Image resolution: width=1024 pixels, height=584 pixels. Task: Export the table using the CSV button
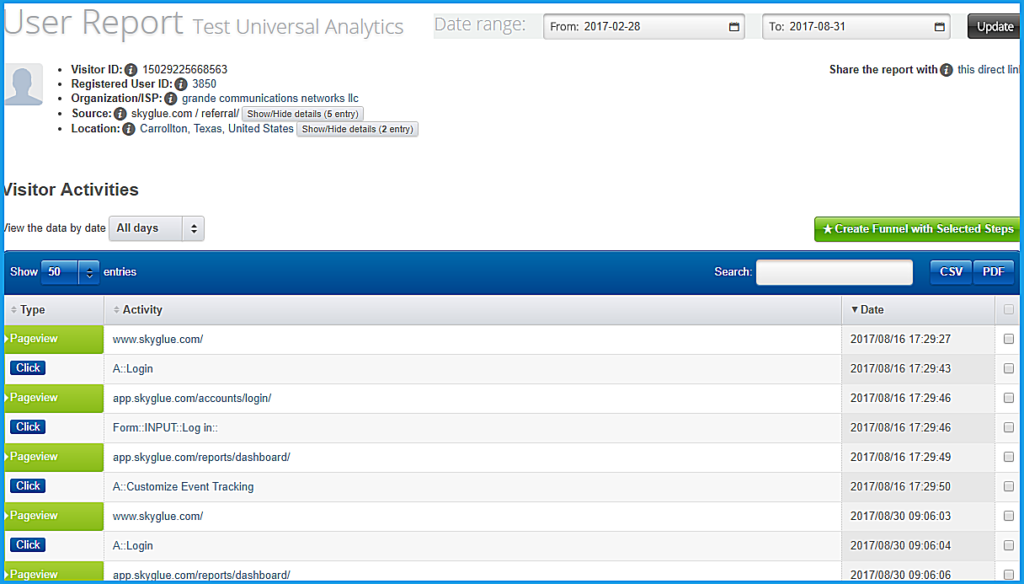(950, 272)
